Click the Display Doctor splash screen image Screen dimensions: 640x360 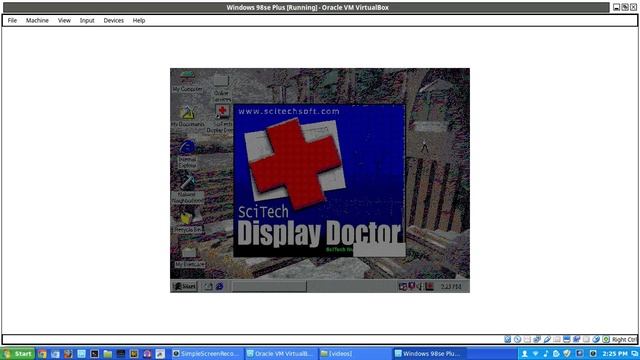point(319,180)
